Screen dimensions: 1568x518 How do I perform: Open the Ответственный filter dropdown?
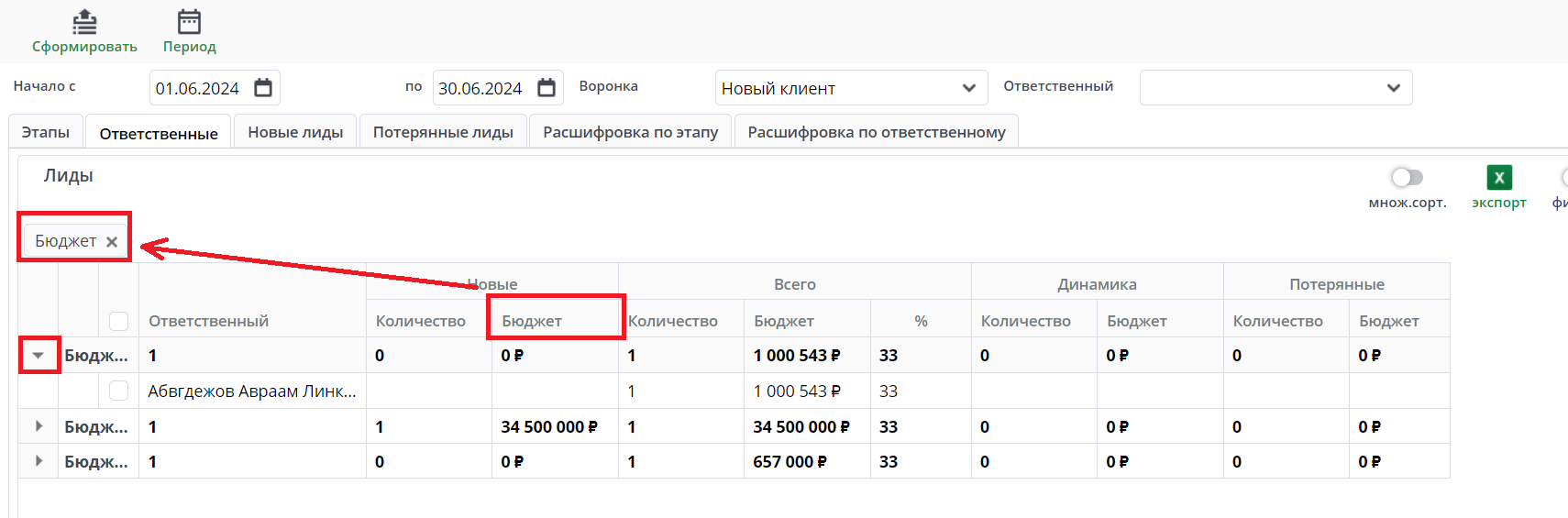(x=1275, y=88)
